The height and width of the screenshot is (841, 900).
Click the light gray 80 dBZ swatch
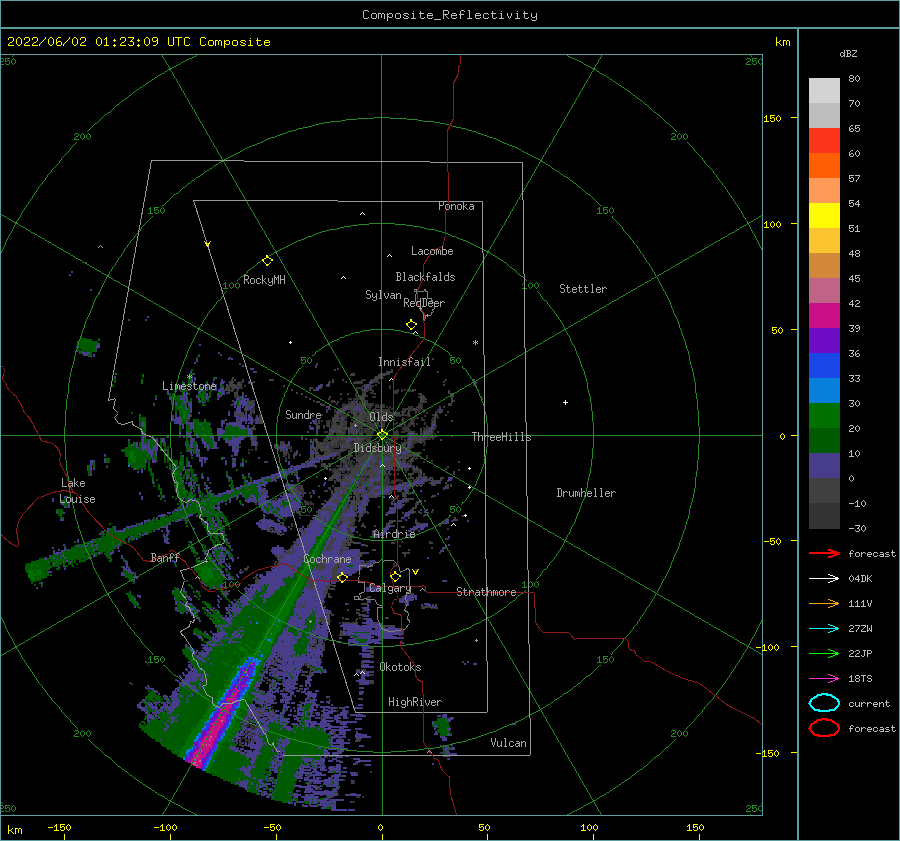pos(824,90)
